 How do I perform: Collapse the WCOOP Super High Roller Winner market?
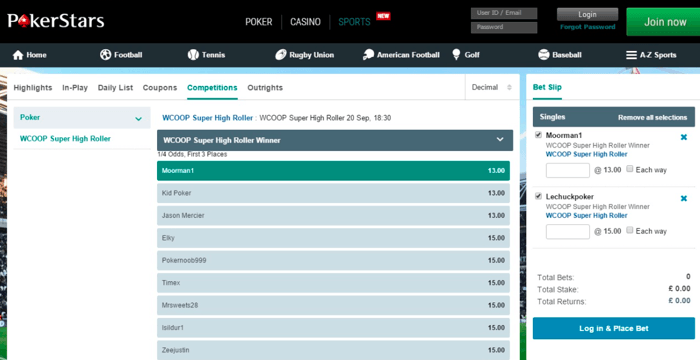(x=500, y=139)
